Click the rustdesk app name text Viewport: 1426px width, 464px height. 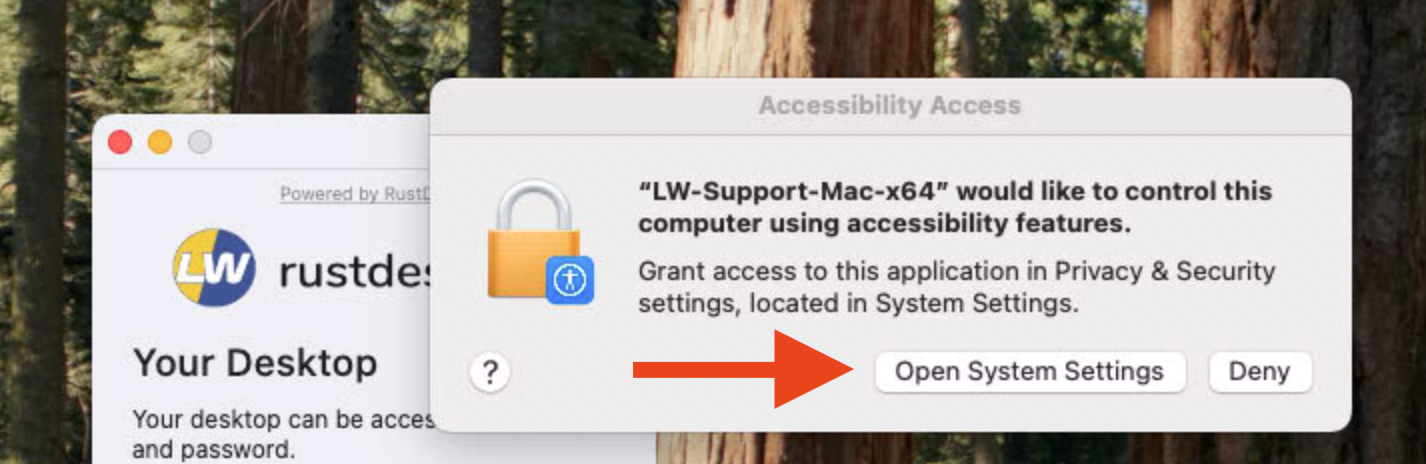(x=355, y=270)
